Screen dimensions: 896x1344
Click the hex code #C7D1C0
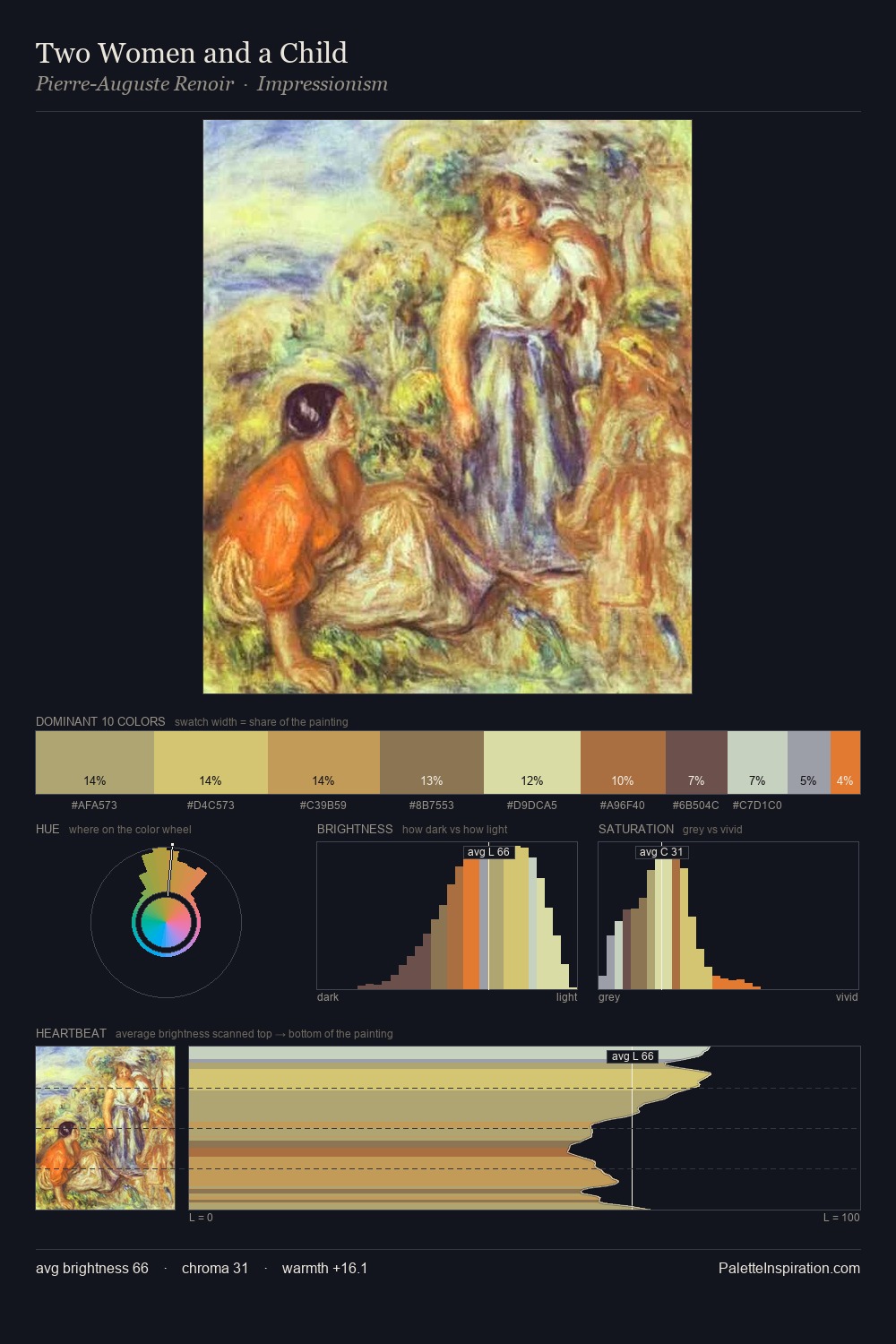coord(757,806)
